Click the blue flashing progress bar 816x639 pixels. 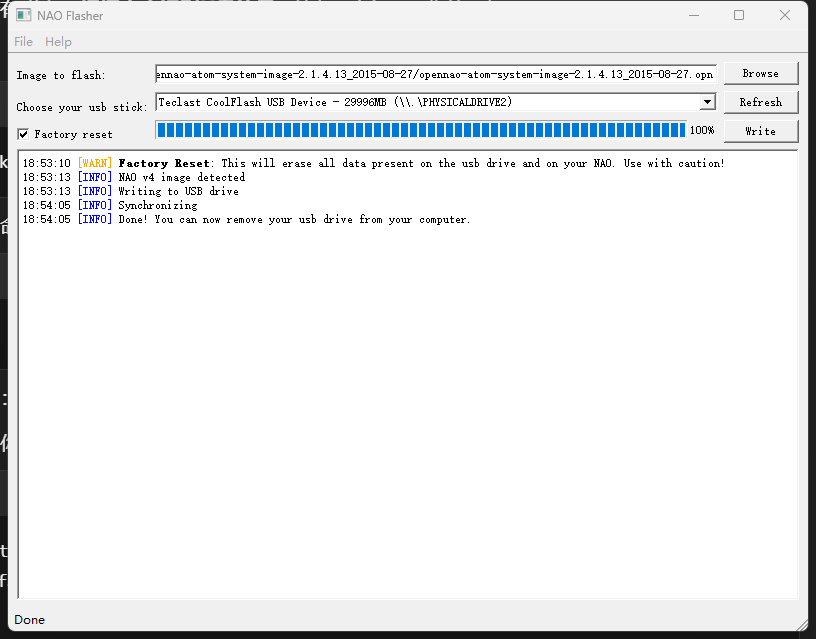[420, 130]
